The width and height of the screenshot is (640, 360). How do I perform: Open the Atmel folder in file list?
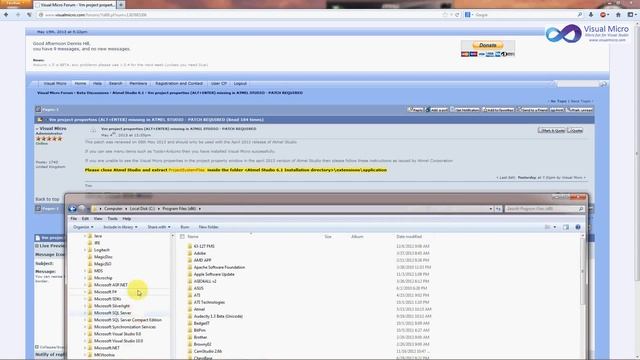coord(199,309)
